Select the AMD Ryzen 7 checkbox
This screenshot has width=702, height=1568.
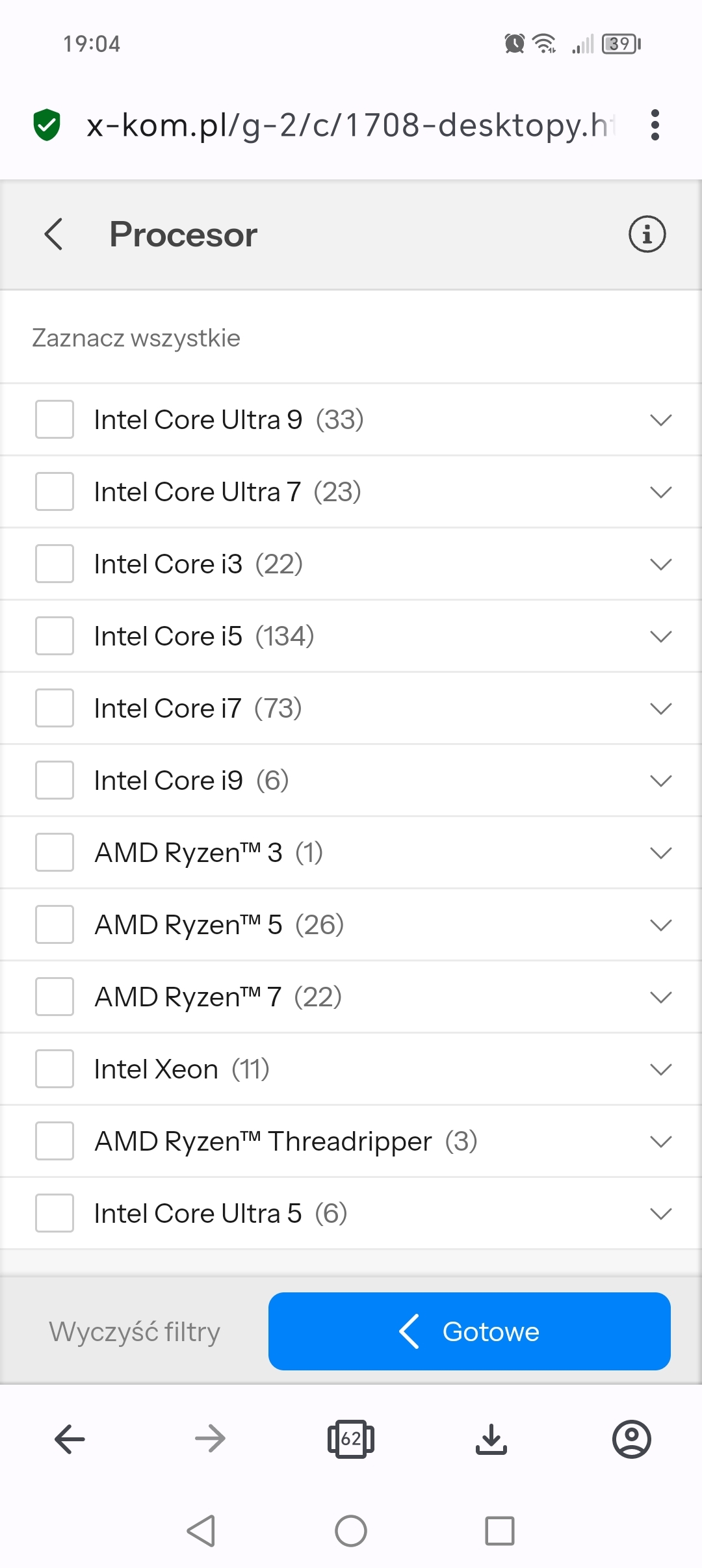pos(55,997)
